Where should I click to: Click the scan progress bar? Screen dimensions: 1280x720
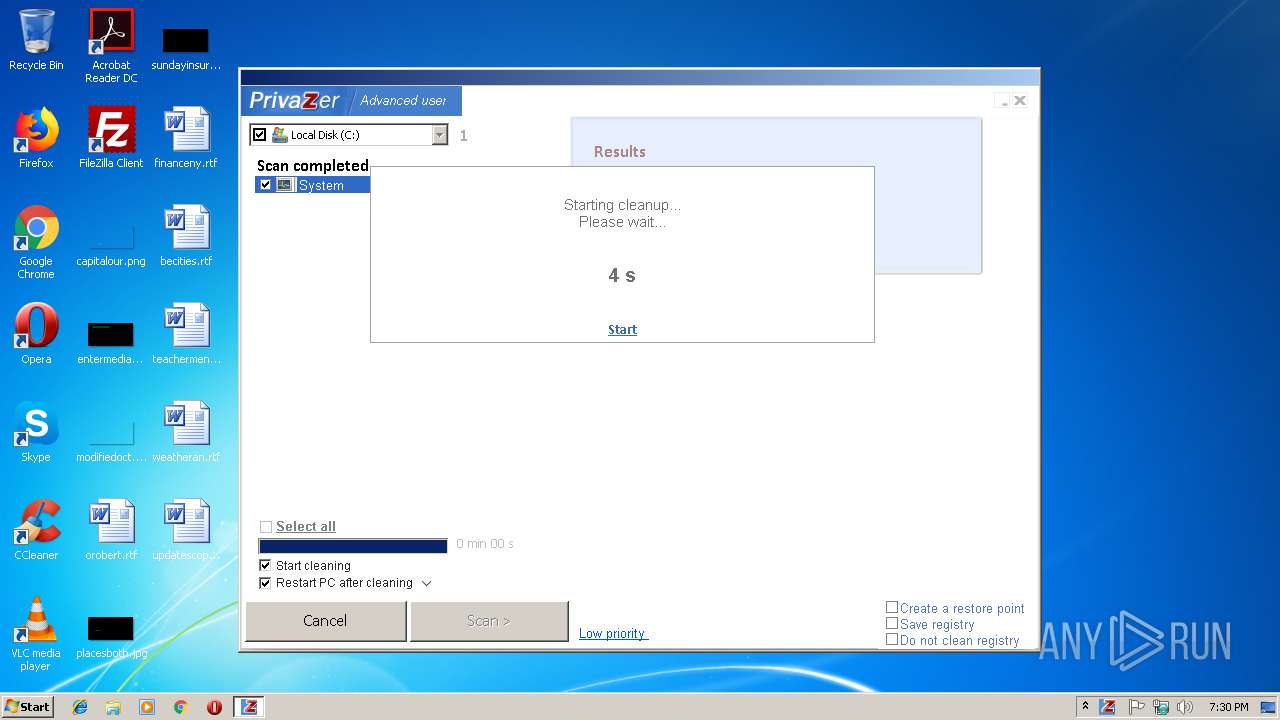[353, 546]
